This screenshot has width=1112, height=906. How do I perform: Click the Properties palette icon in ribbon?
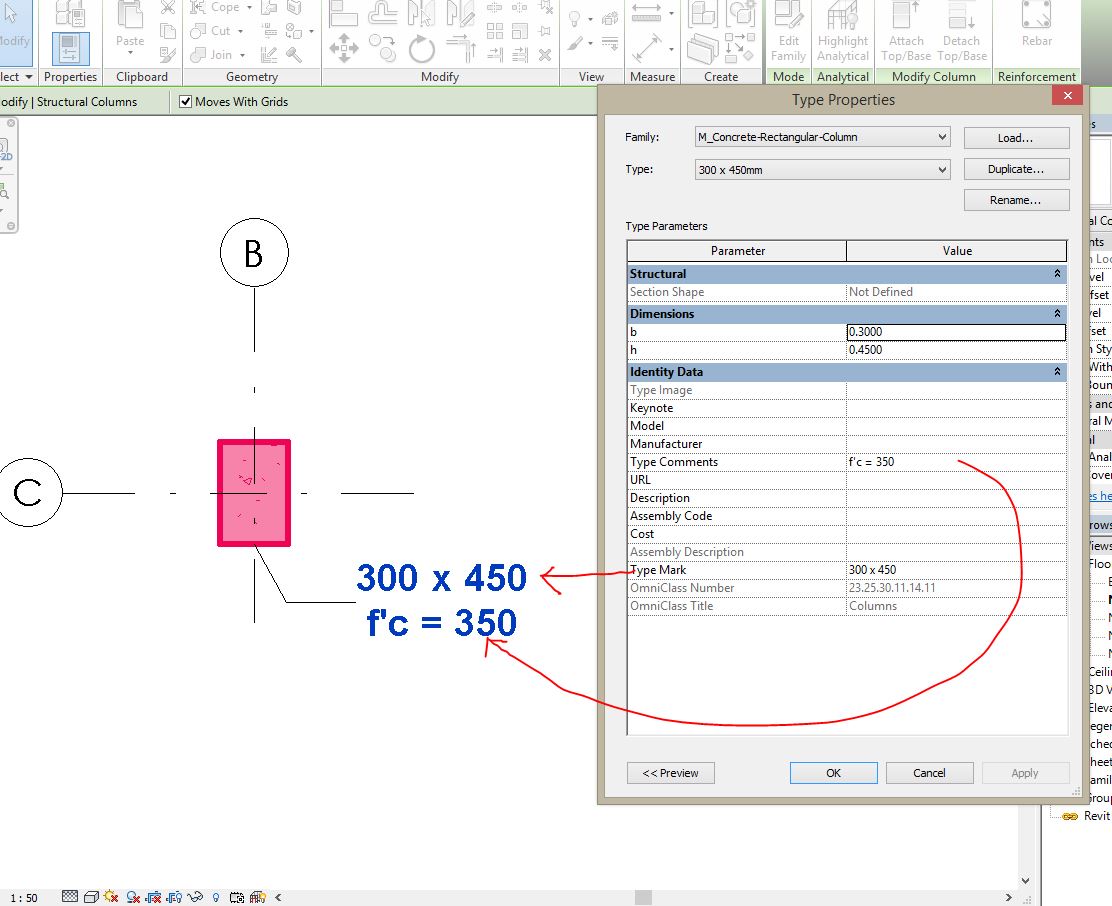click(70, 48)
